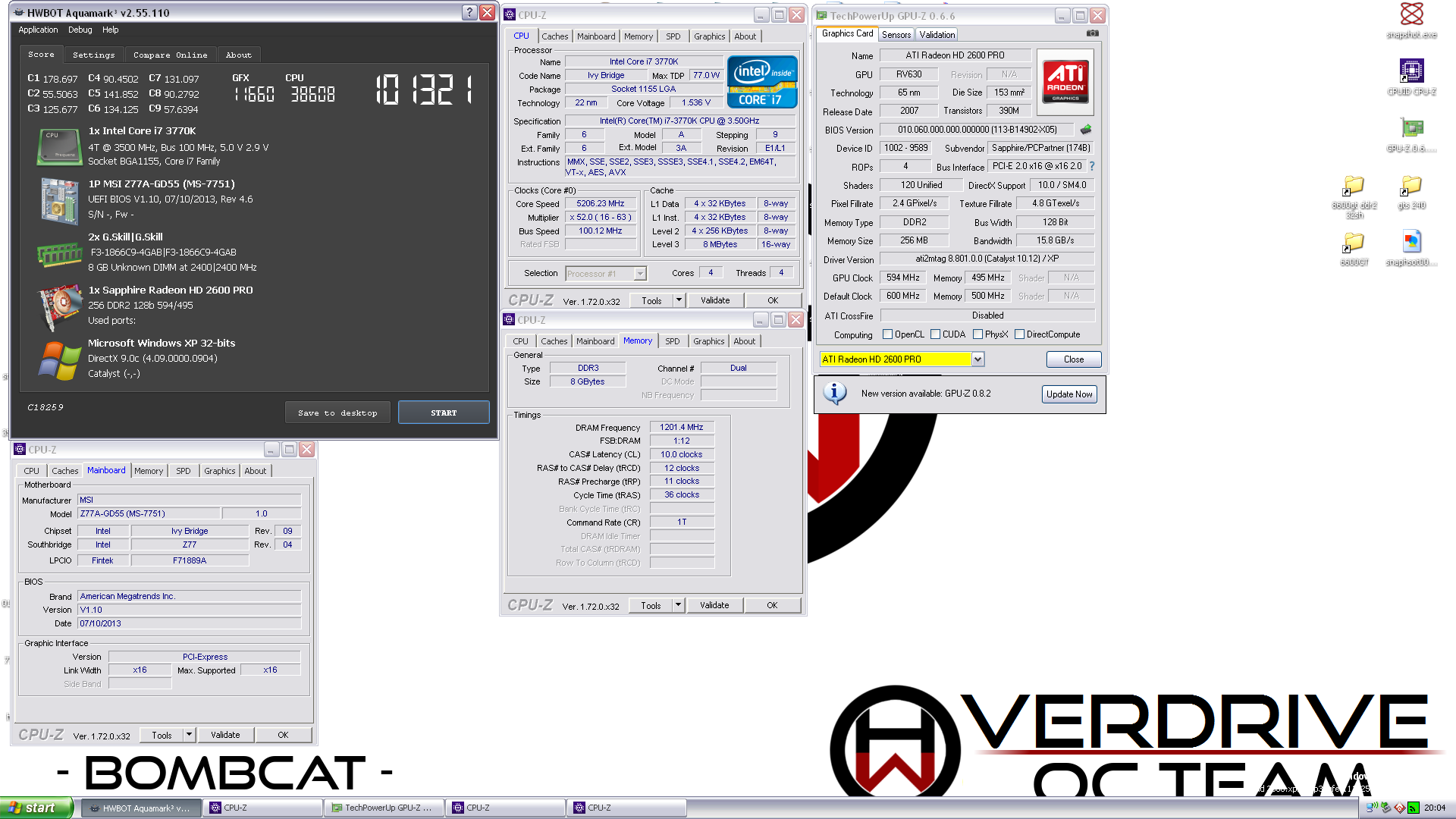Click the Close button in GPU-Z
This screenshot has width=1456, height=819.
[x=1074, y=359]
